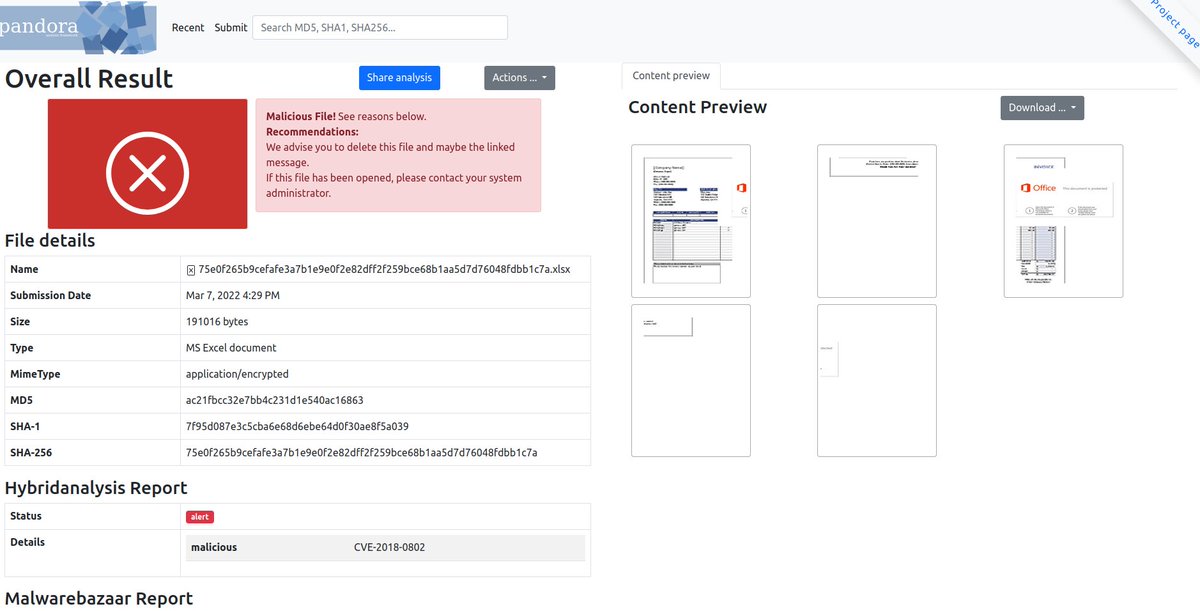
Task: Focus the hash search input field
Action: coord(380,28)
